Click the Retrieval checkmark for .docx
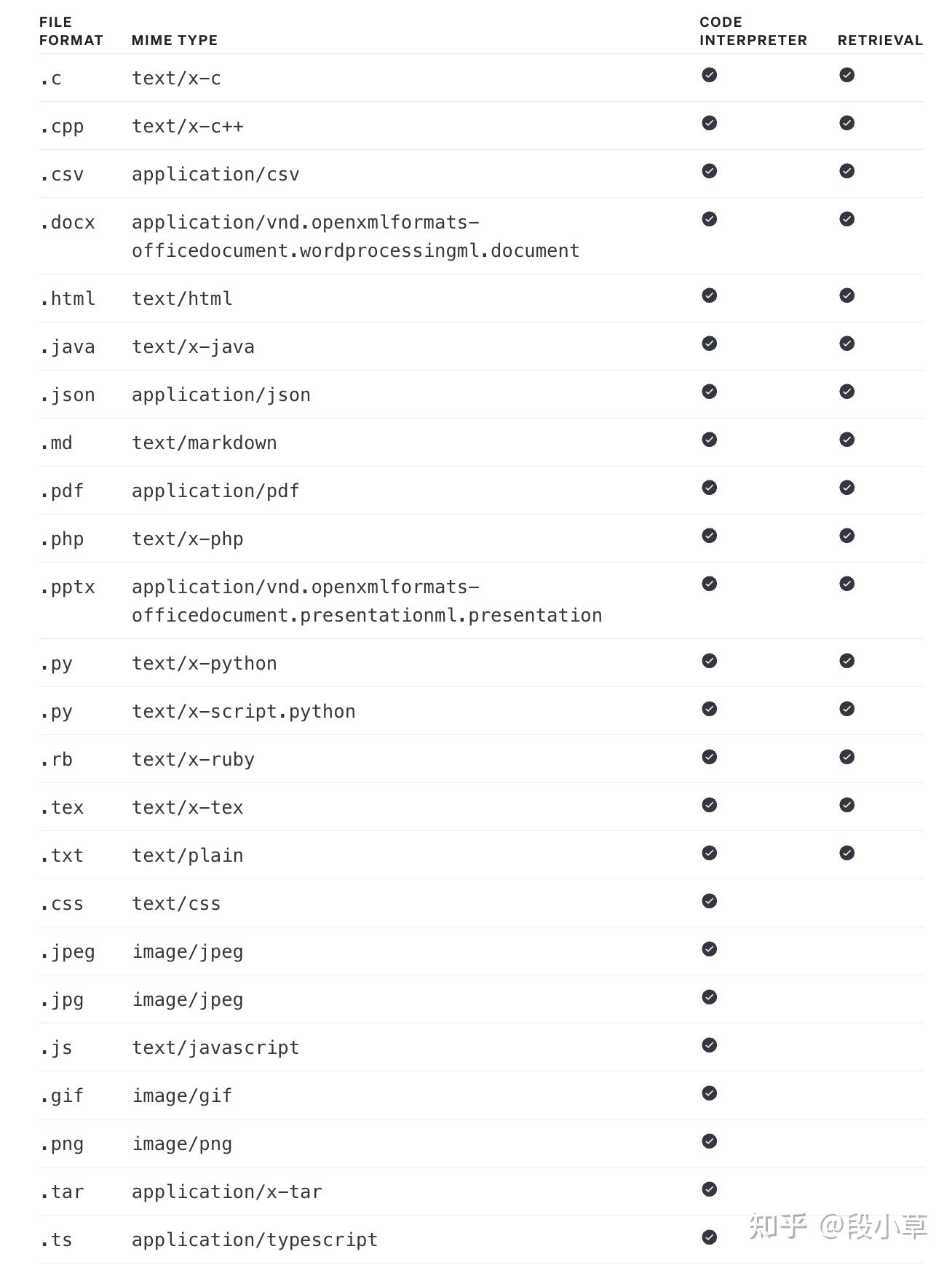The height and width of the screenshot is (1265, 952). click(x=846, y=219)
